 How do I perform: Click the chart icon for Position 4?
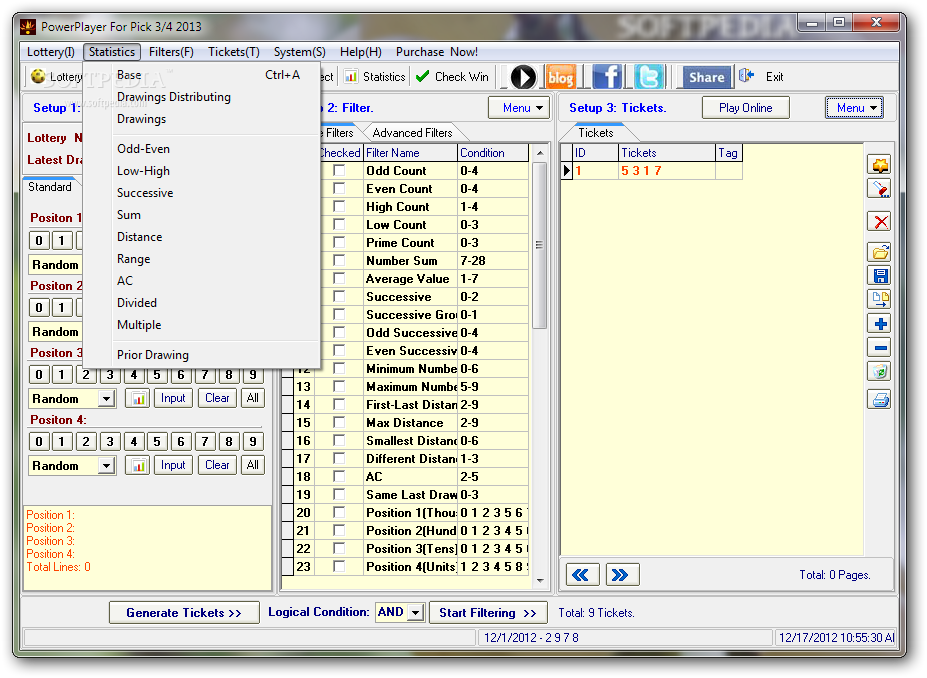pyautogui.click(x=138, y=466)
